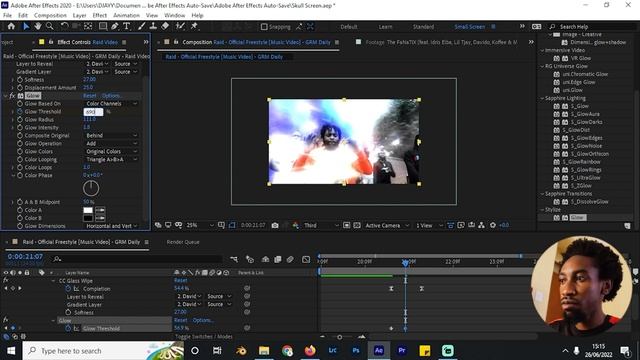Open Glow Colors dropdown
Viewport: 640px width, 360px height.
tap(111, 151)
